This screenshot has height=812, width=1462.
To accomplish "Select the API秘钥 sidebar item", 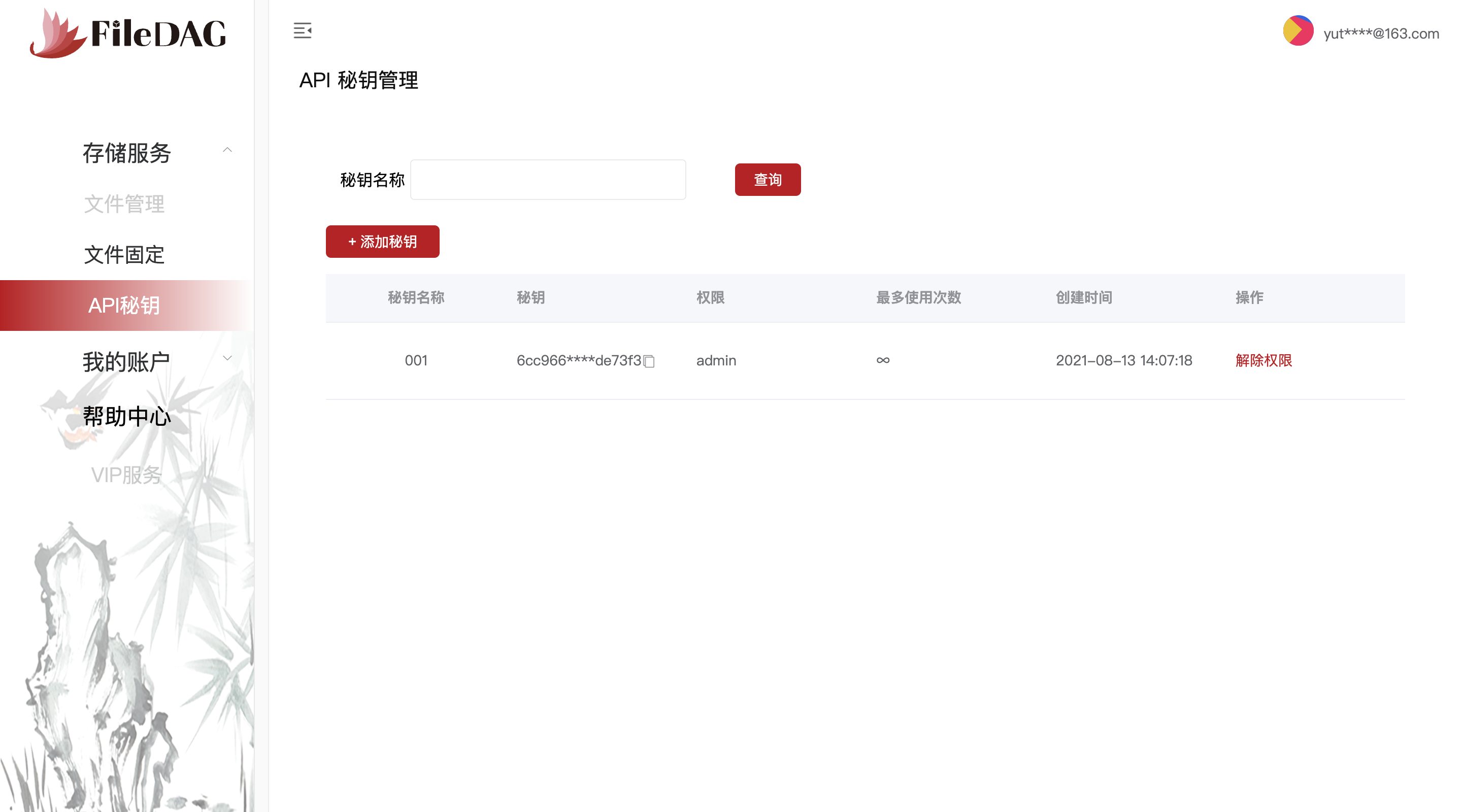I will click(124, 306).
